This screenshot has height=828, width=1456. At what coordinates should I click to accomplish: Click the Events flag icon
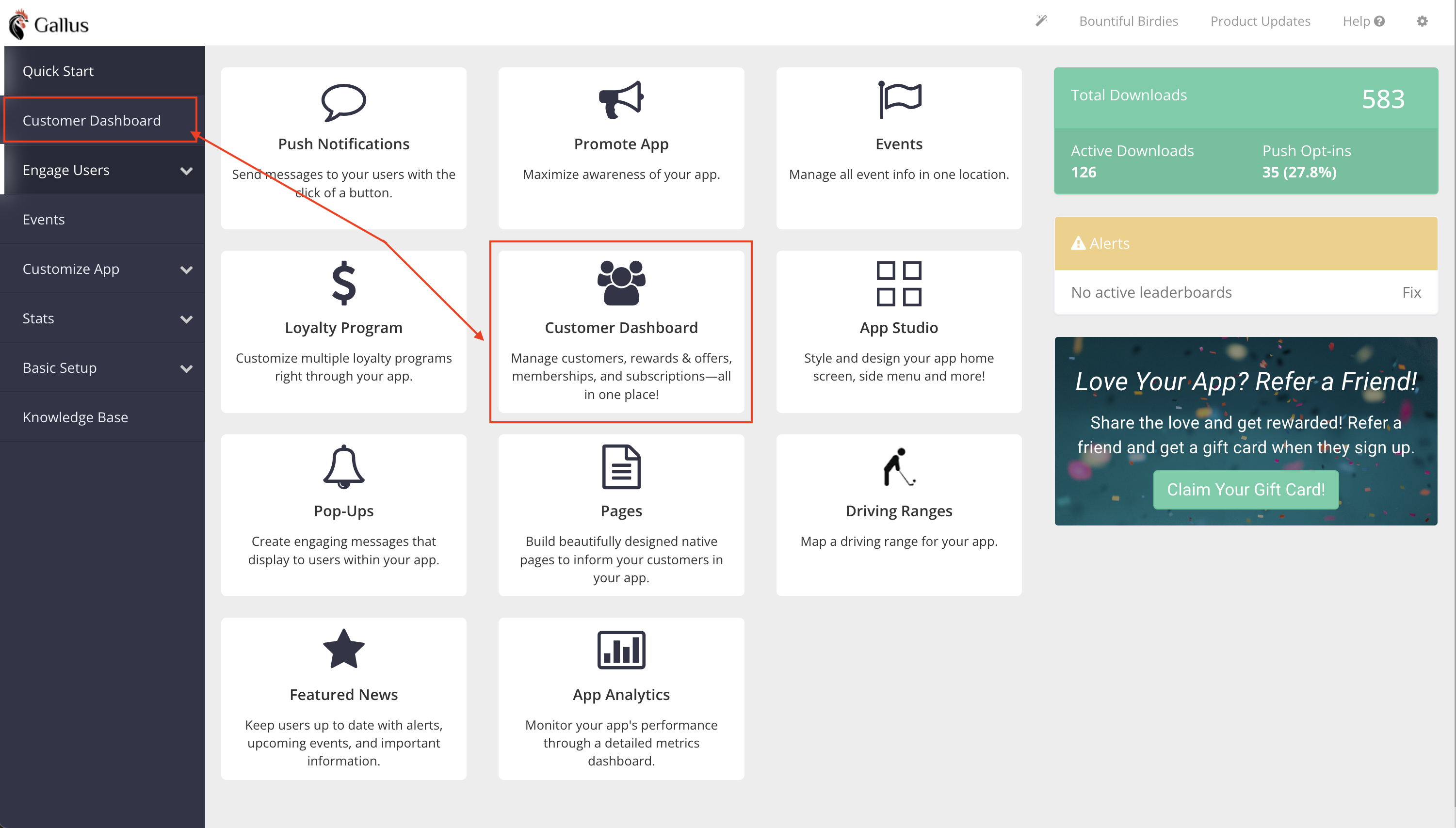(899, 100)
